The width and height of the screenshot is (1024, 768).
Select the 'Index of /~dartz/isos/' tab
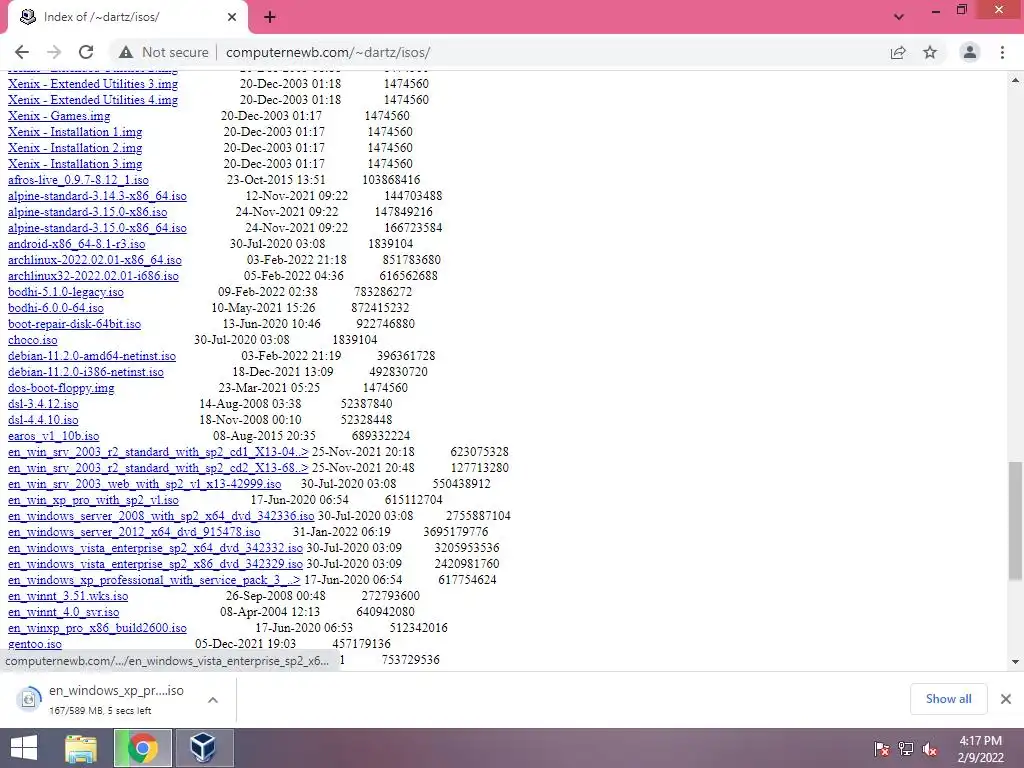point(127,18)
